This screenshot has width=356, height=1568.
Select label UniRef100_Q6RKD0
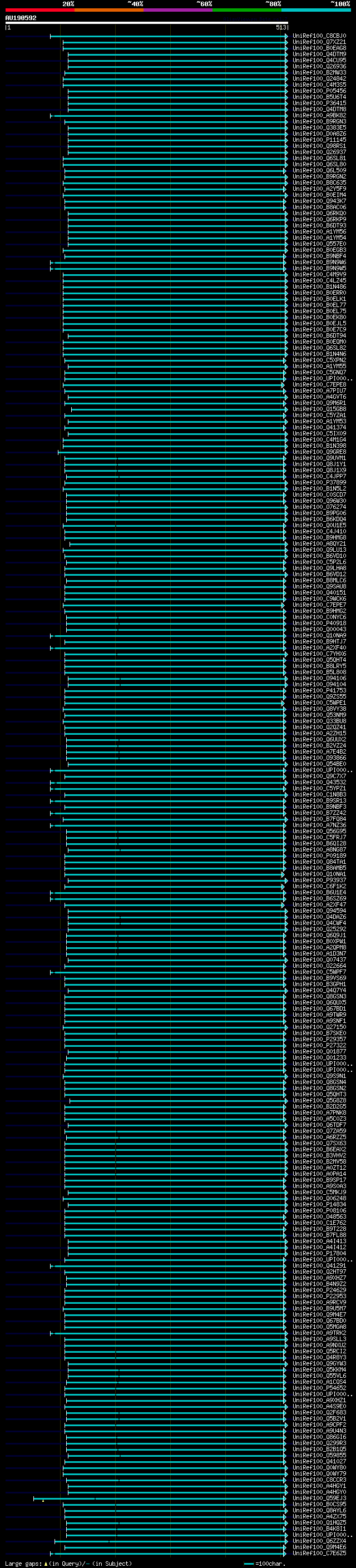coord(319,214)
